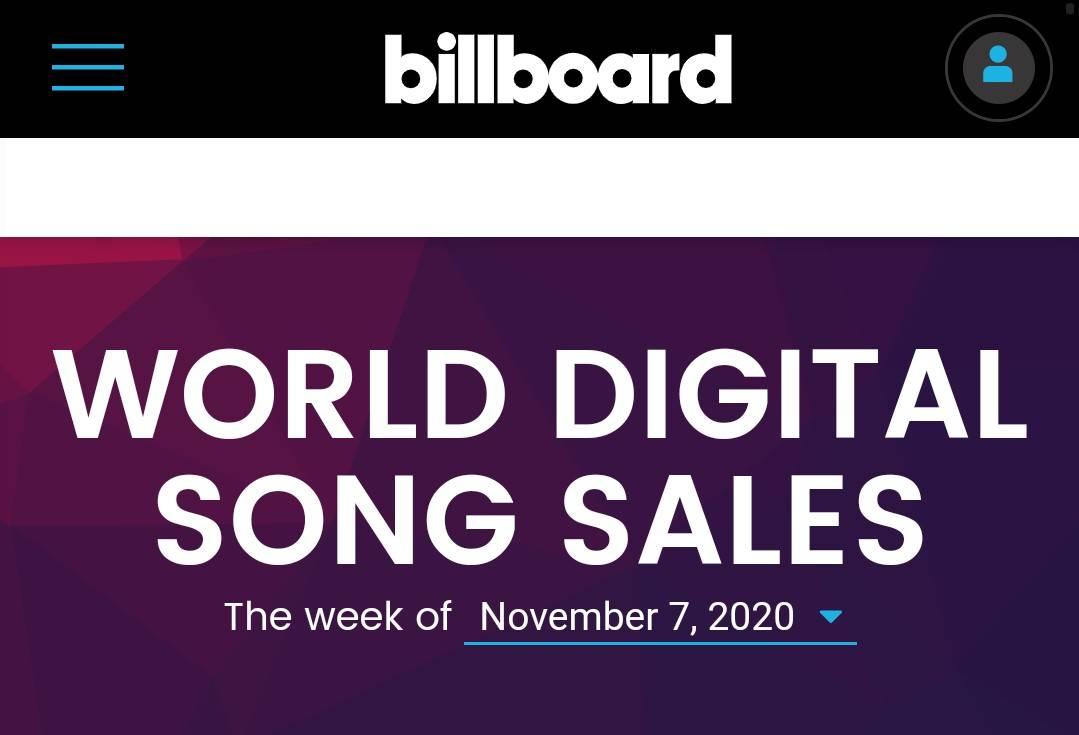The height and width of the screenshot is (735, 1079).
Task: Click the blank white banner area
Action: (x=540, y=187)
